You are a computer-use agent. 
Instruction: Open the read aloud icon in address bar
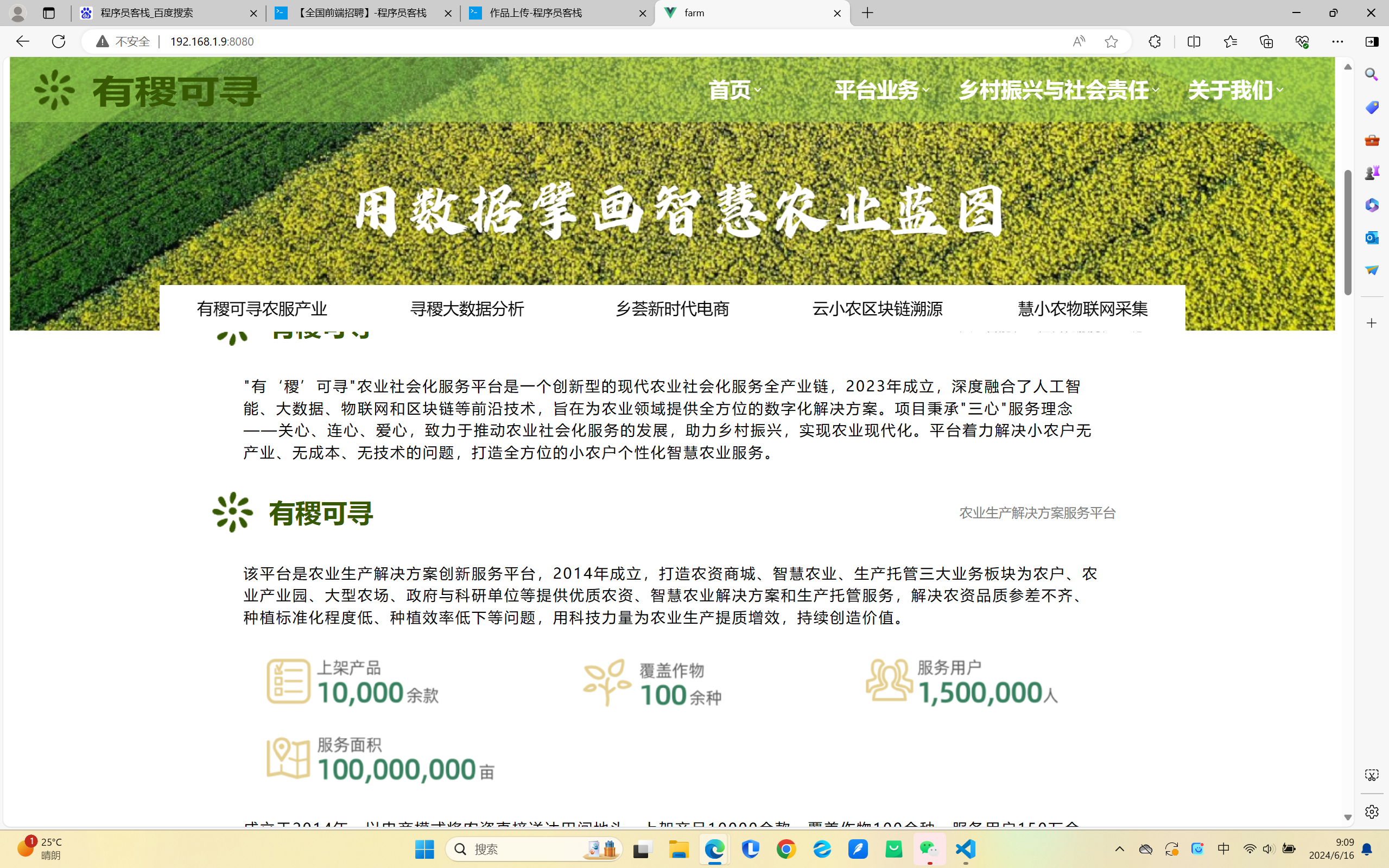(1079, 41)
